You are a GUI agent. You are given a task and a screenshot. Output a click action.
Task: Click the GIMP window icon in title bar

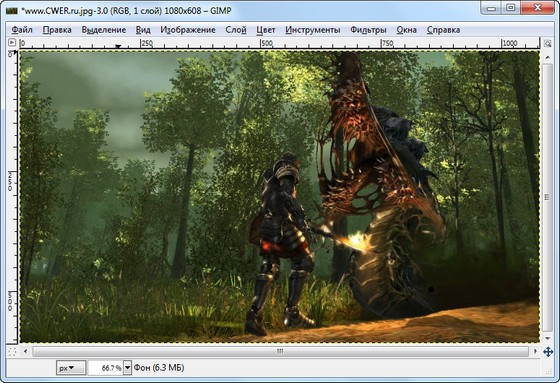[11, 11]
